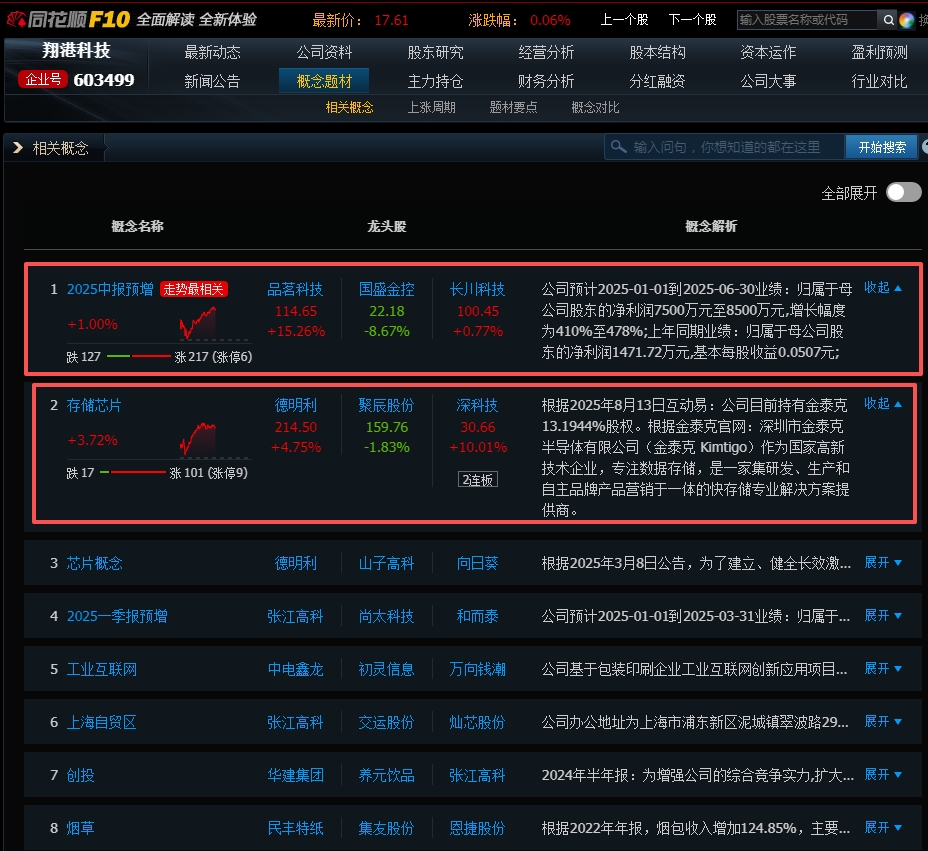Screen dimensions: 928x851
Task: Click the colorful globe icon beside the search box
Action: [906, 20]
